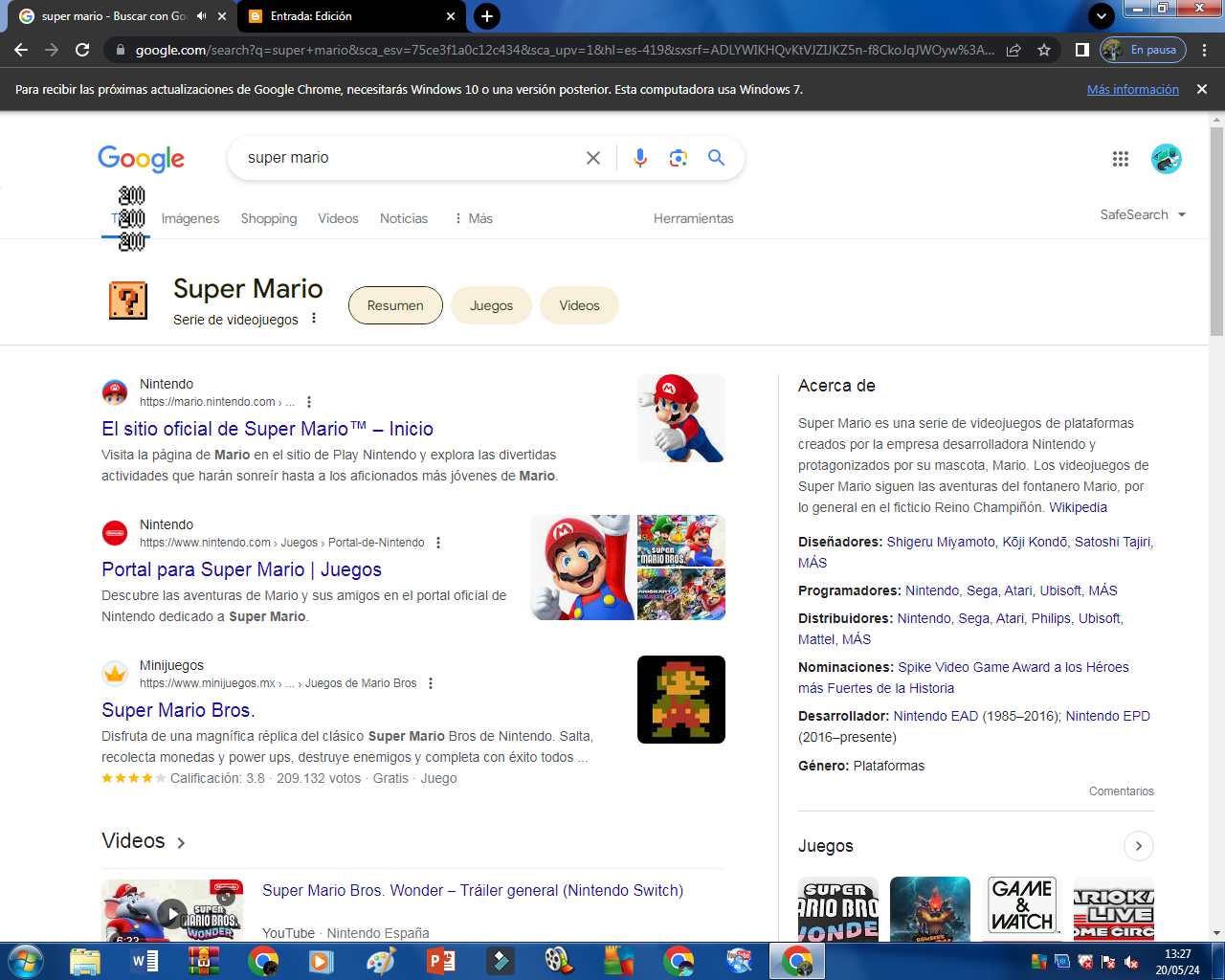Viewport: 1225px width, 980px height.
Task: Open more options for Minijuegos result
Action: point(431,683)
